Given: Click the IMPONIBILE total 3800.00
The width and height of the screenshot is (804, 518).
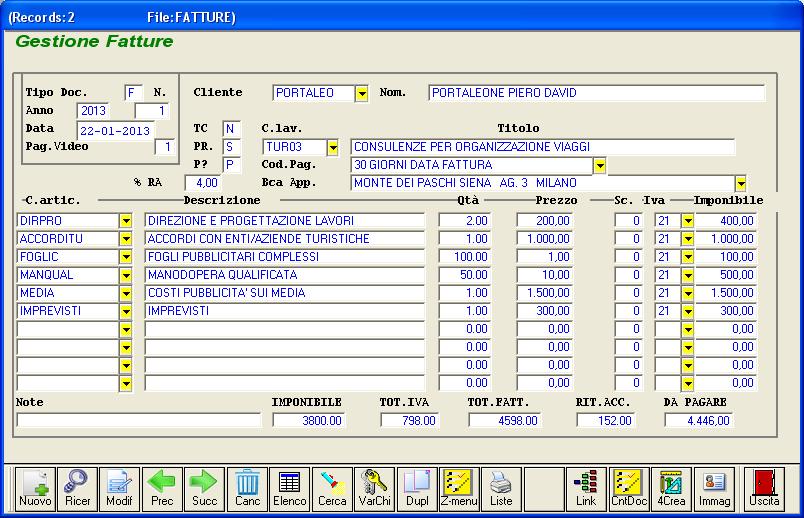Looking at the screenshot, I should [x=309, y=421].
